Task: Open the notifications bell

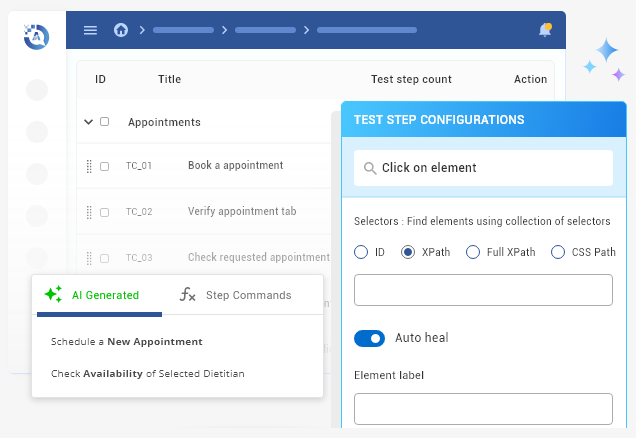Action: [545, 30]
